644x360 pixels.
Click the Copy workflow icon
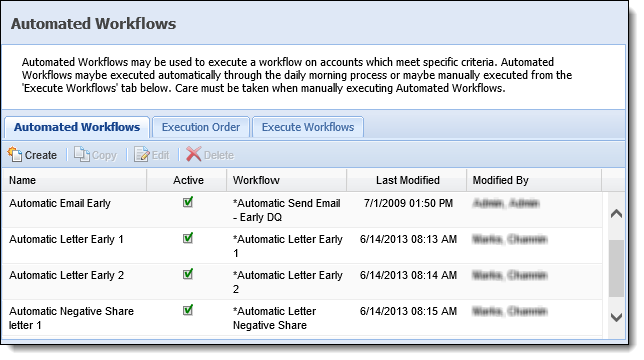point(82,154)
